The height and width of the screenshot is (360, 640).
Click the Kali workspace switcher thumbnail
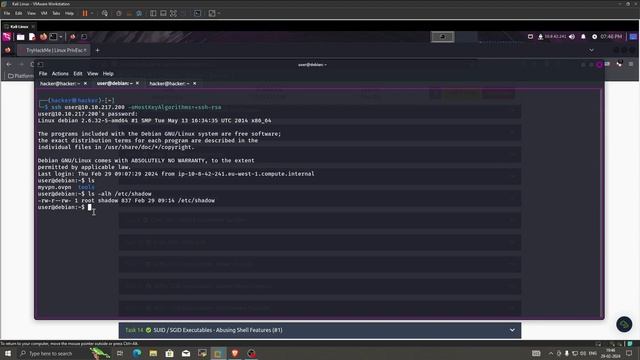(442, 37)
